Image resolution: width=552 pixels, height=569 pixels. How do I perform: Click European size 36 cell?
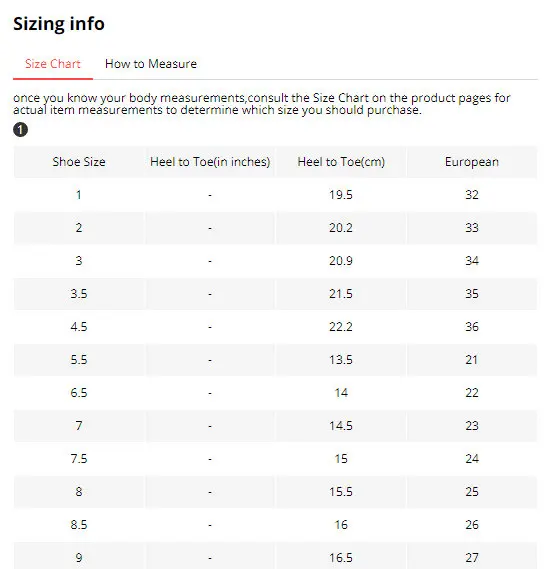click(472, 327)
